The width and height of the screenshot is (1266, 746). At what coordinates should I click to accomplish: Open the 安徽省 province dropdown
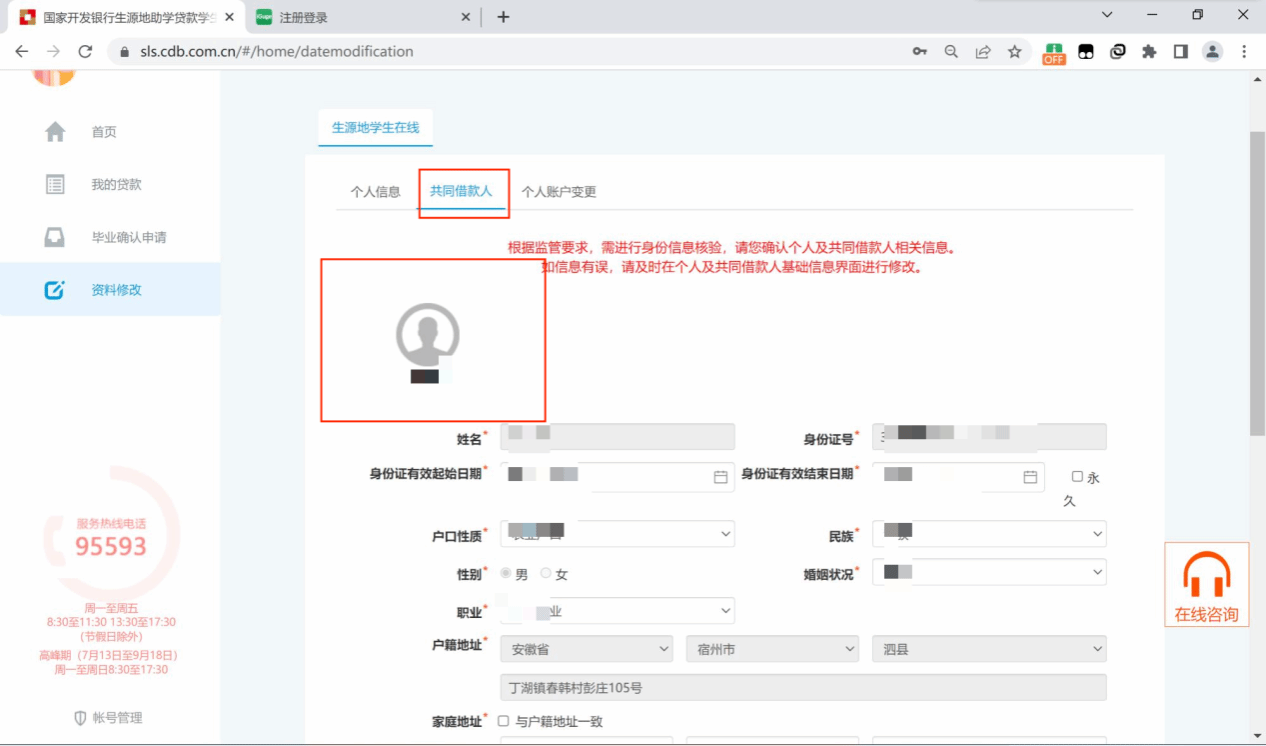click(x=586, y=649)
